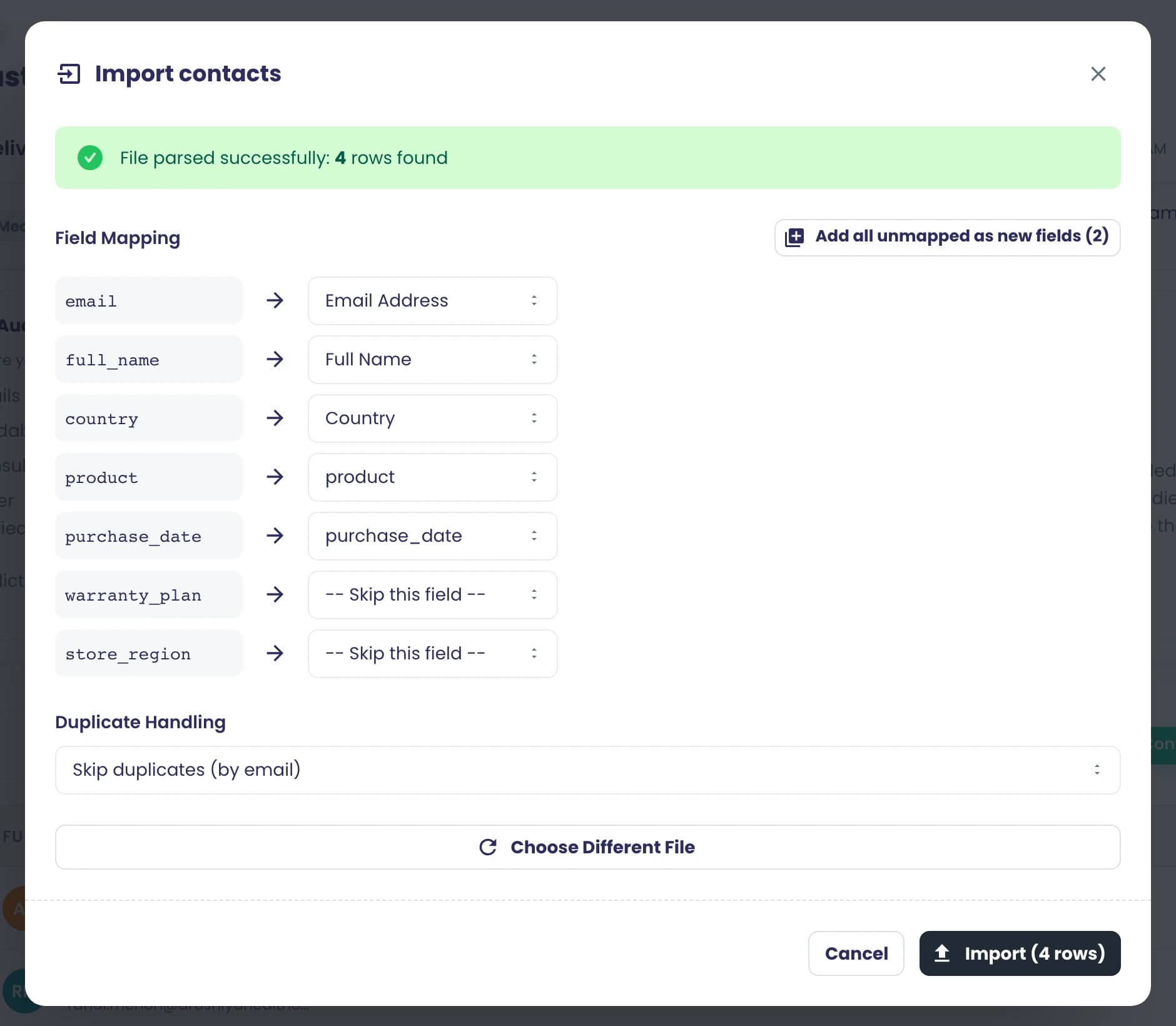Open the Country mapping dropdown
Image resolution: width=1176 pixels, height=1026 pixels.
coord(432,419)
